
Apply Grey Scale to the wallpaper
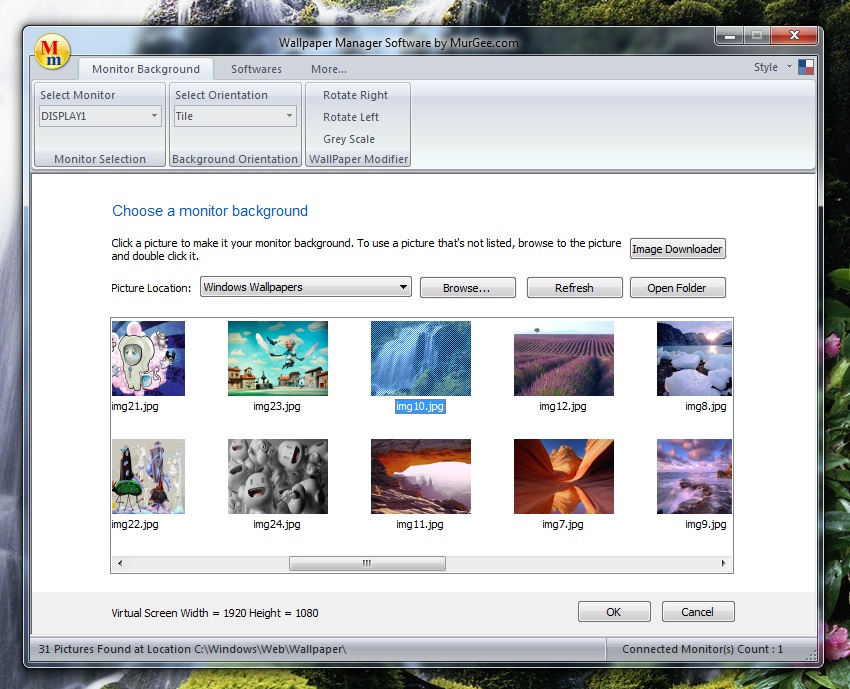348,139
